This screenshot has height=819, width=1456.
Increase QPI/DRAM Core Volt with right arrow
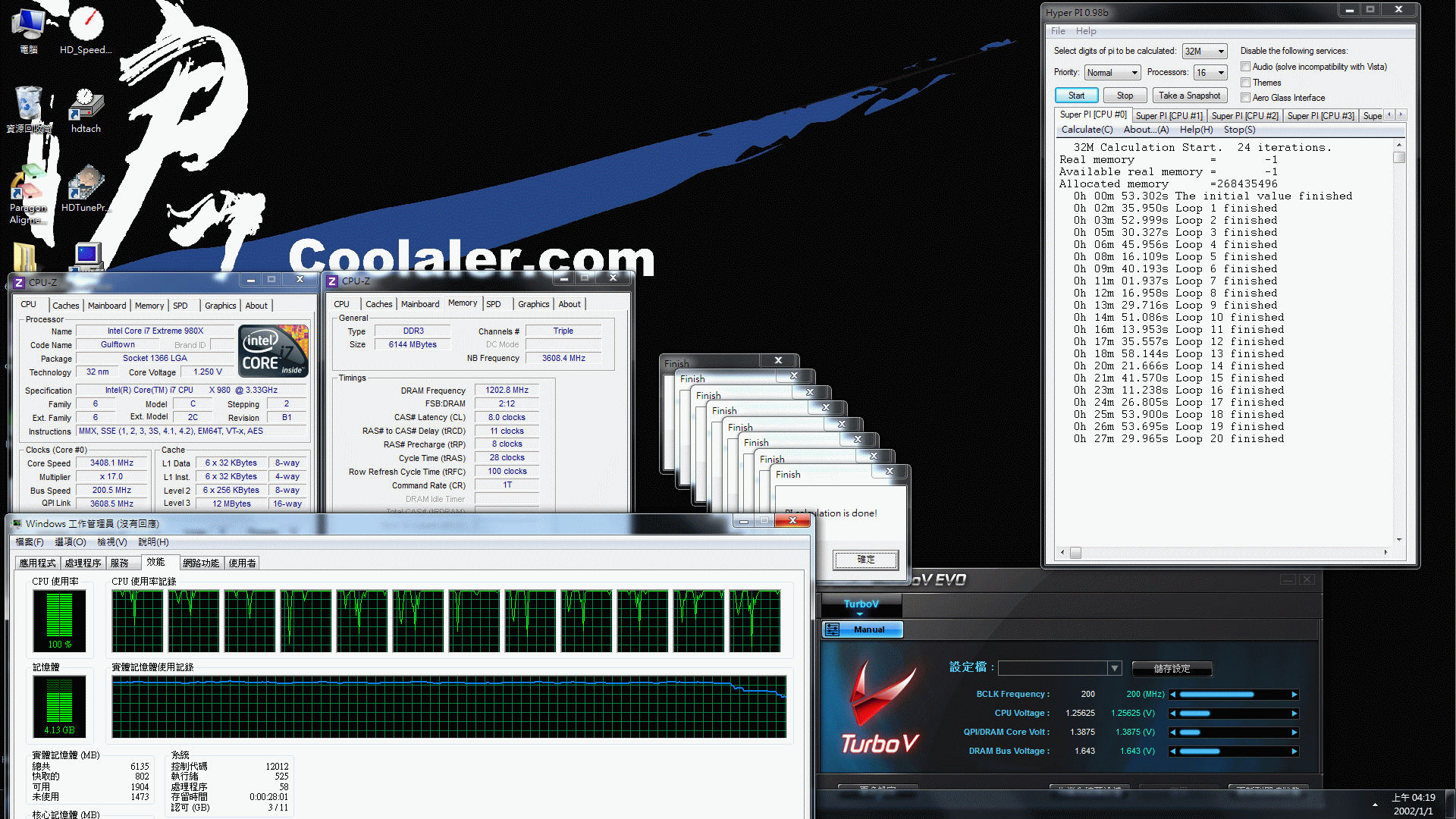click(1294, 733)
